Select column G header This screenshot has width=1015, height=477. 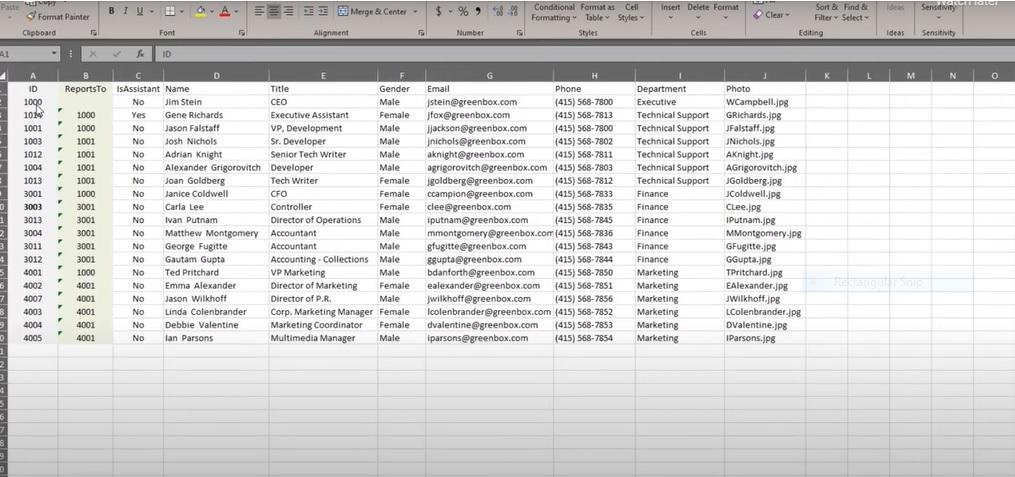click(x=489, y=76)
